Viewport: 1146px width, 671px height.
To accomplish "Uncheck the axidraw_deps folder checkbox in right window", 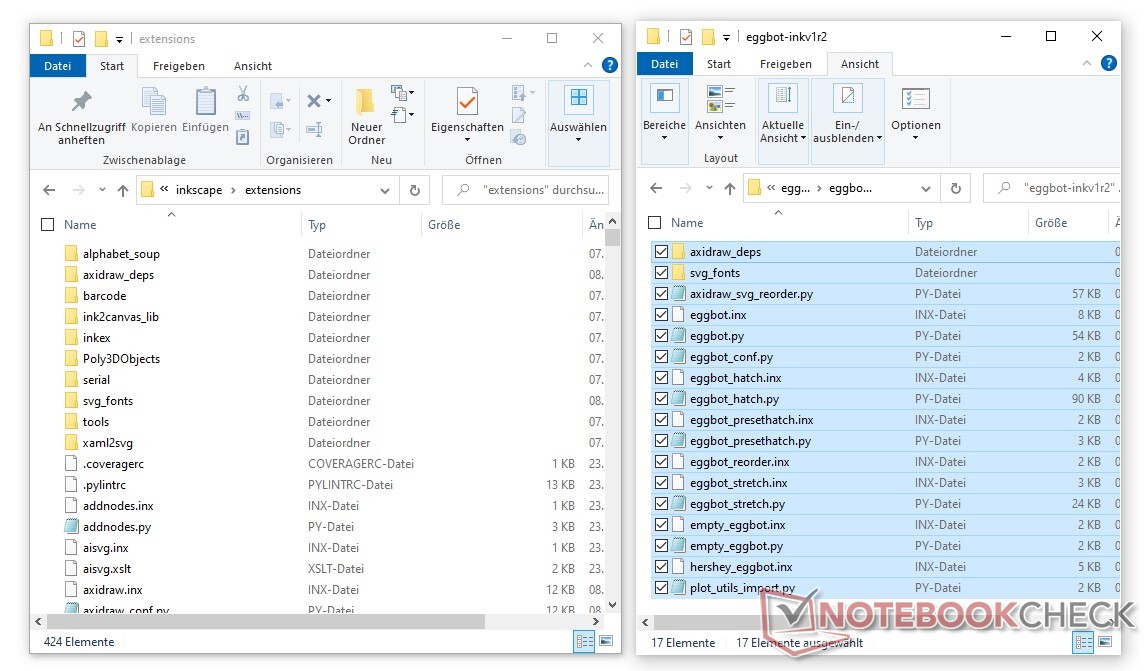I will (x=661, y=252).
